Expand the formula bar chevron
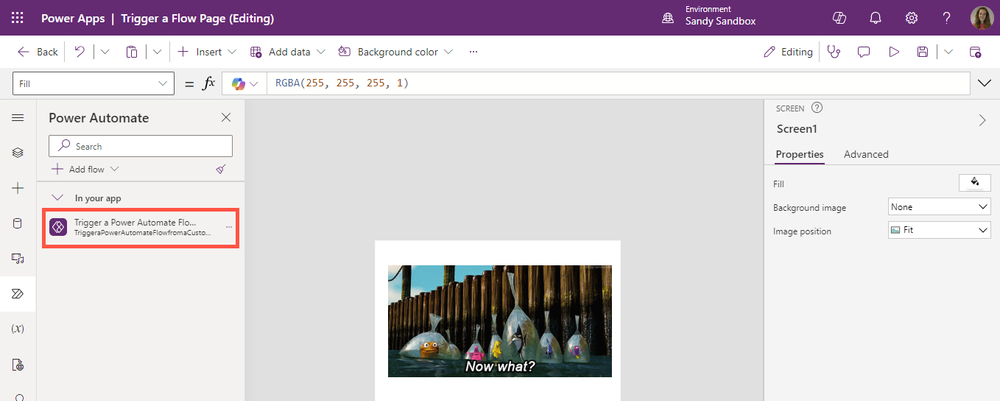The width and height of the screenshot is (1000, 401). click(985, 84)
